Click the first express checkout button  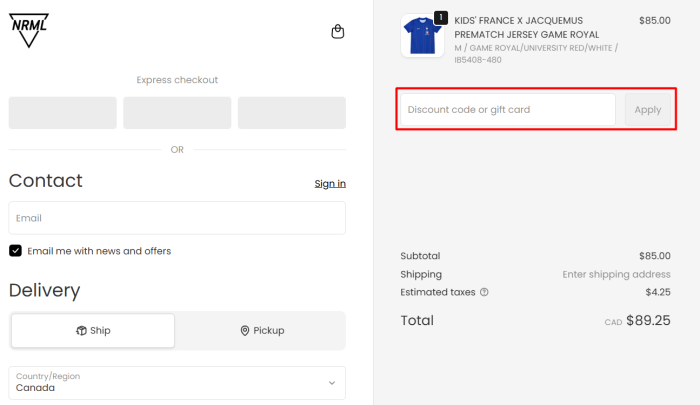[x=62, y=113]
